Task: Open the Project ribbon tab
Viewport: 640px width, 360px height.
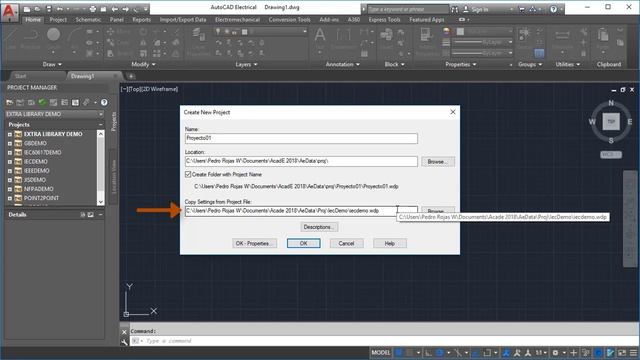Action: coord(58,20)
